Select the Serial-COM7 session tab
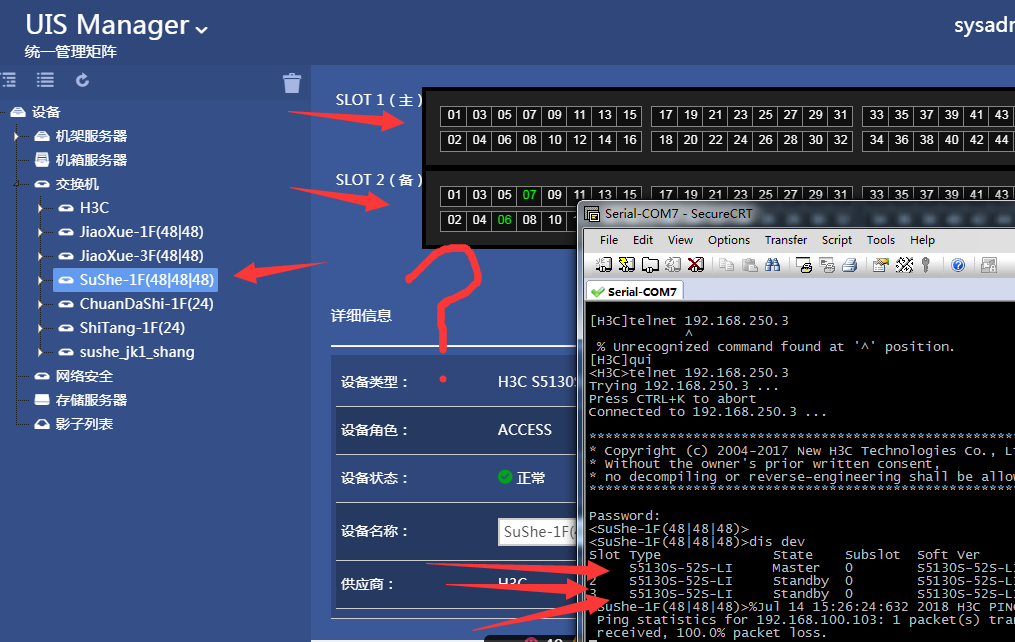This screenshot has height=642, width=1015. tap(634, 292)
